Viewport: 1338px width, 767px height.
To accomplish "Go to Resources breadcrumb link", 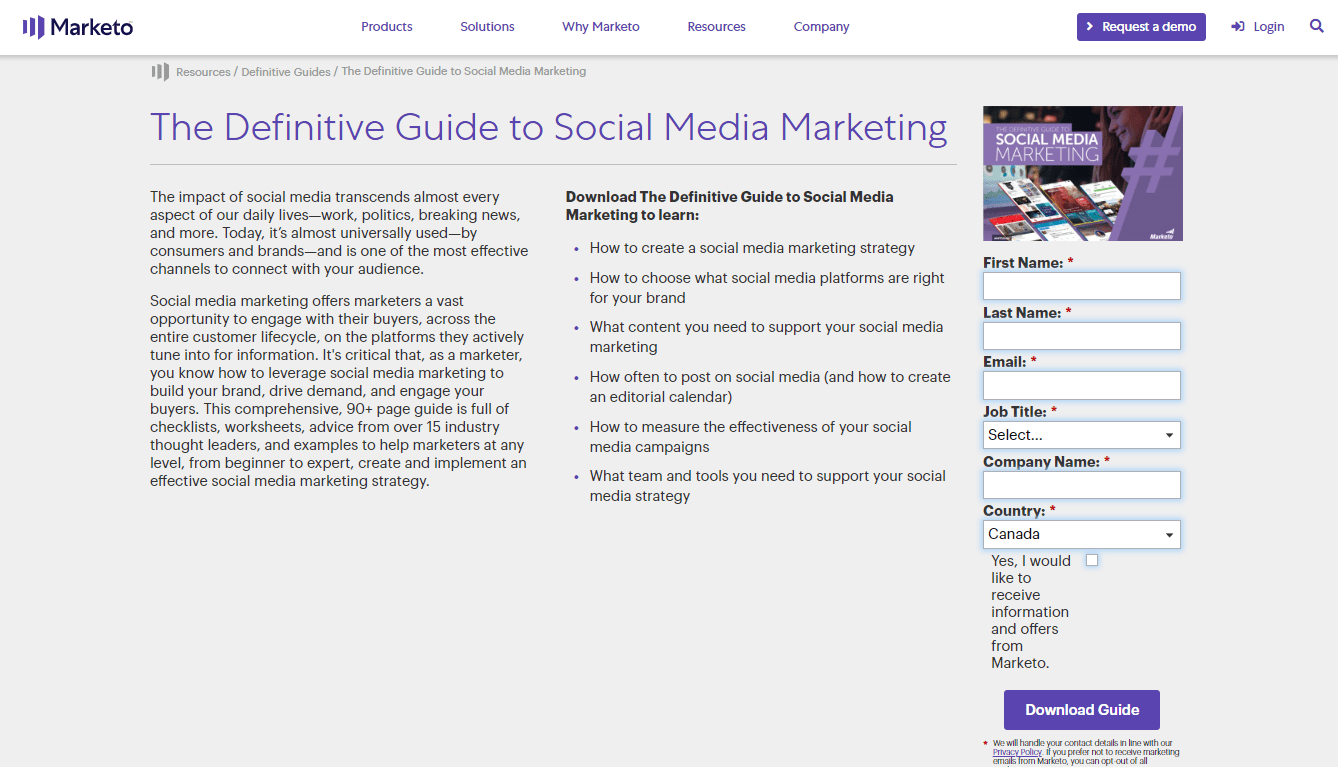I will pyautogui.click(x=203, y=72).
